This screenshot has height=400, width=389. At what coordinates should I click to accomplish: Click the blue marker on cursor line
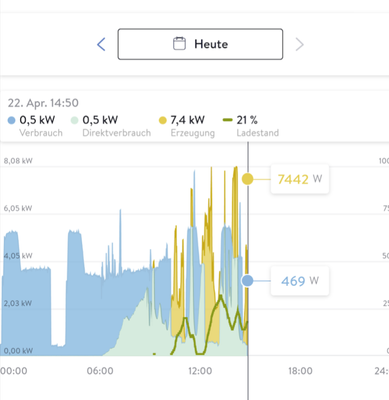tap(248, 281)
